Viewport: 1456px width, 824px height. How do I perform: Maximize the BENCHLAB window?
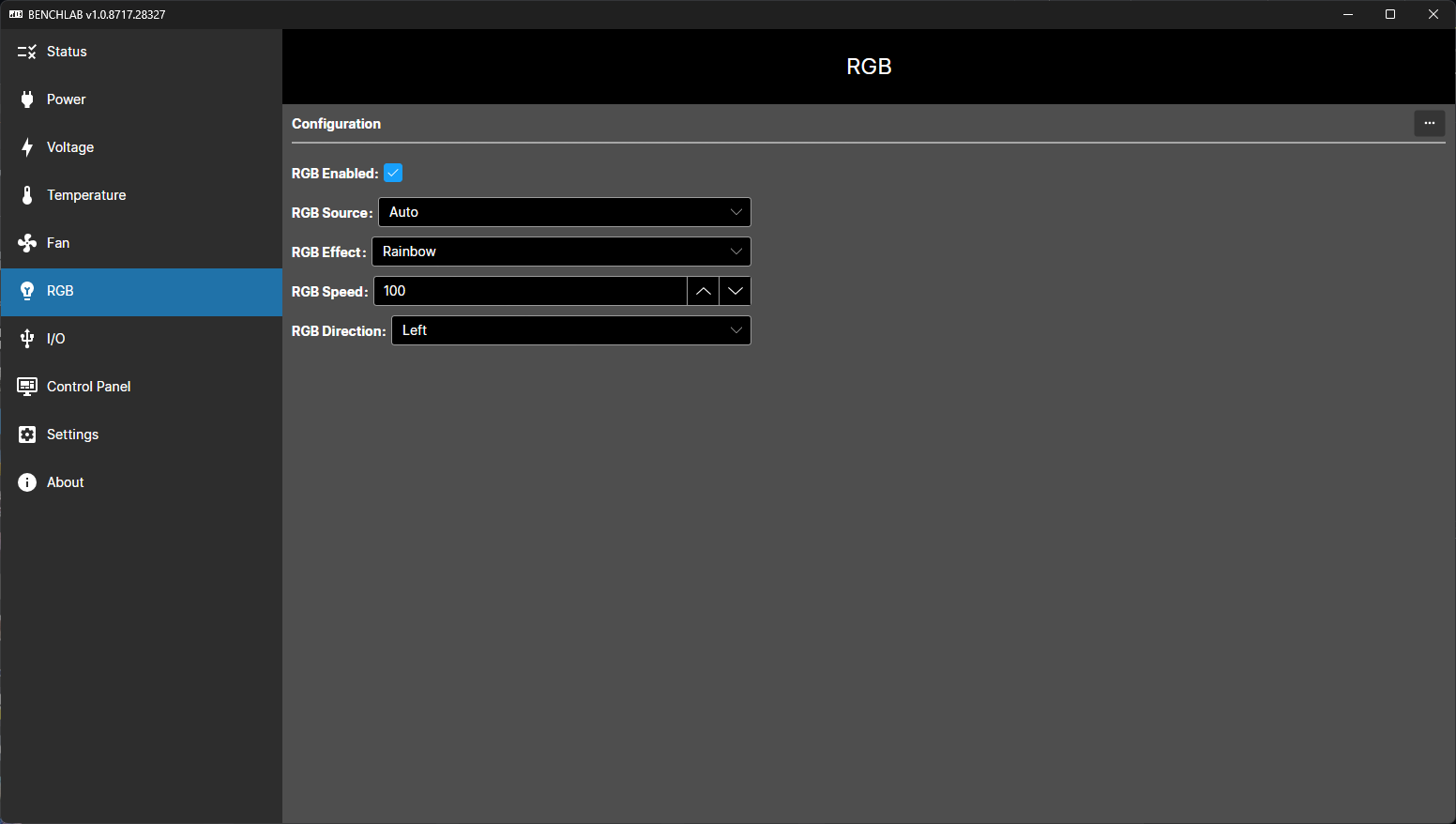(x=1390, y=14)
